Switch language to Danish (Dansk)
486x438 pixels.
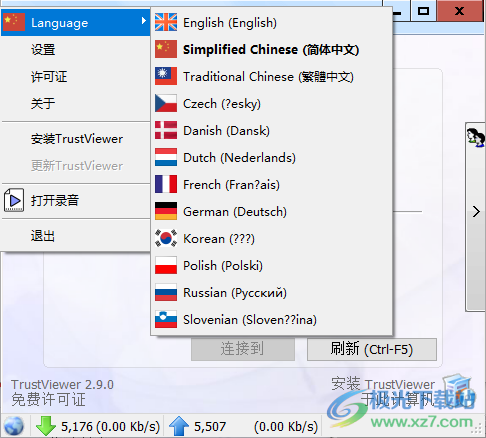(271, 131)
